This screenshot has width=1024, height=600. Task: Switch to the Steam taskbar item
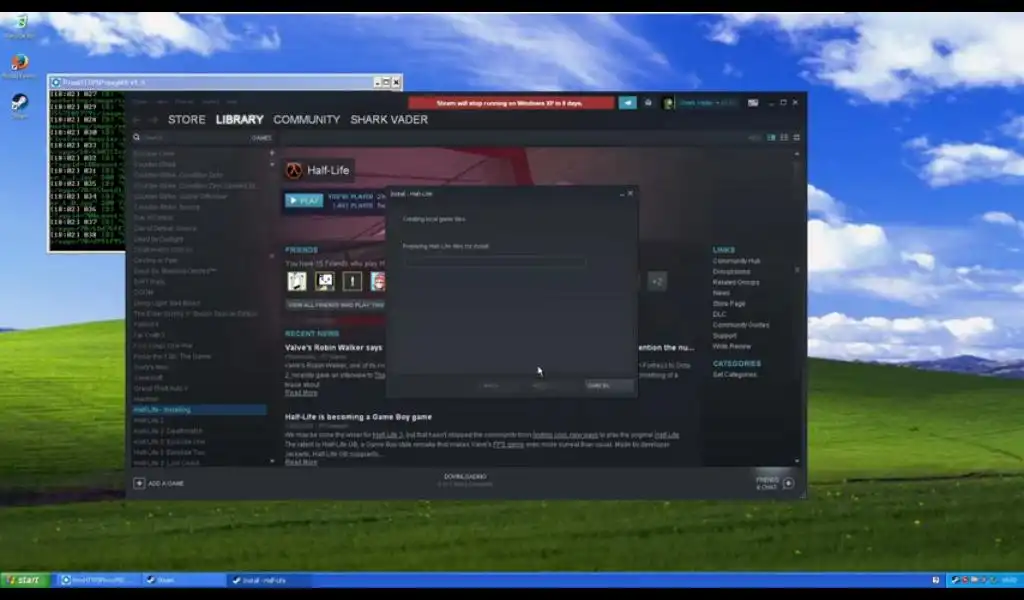pyautogui.click(x=184, y=580)
